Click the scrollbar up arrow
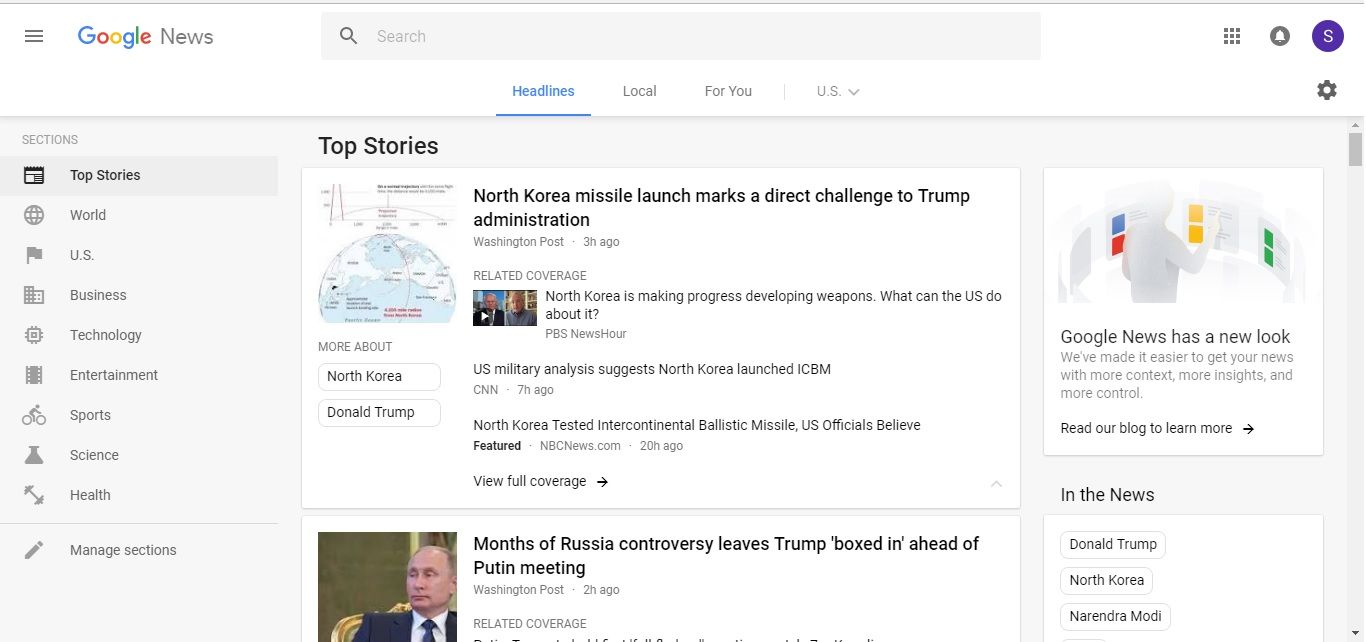Screen dimensions: 1366x642 point(1355,124)
